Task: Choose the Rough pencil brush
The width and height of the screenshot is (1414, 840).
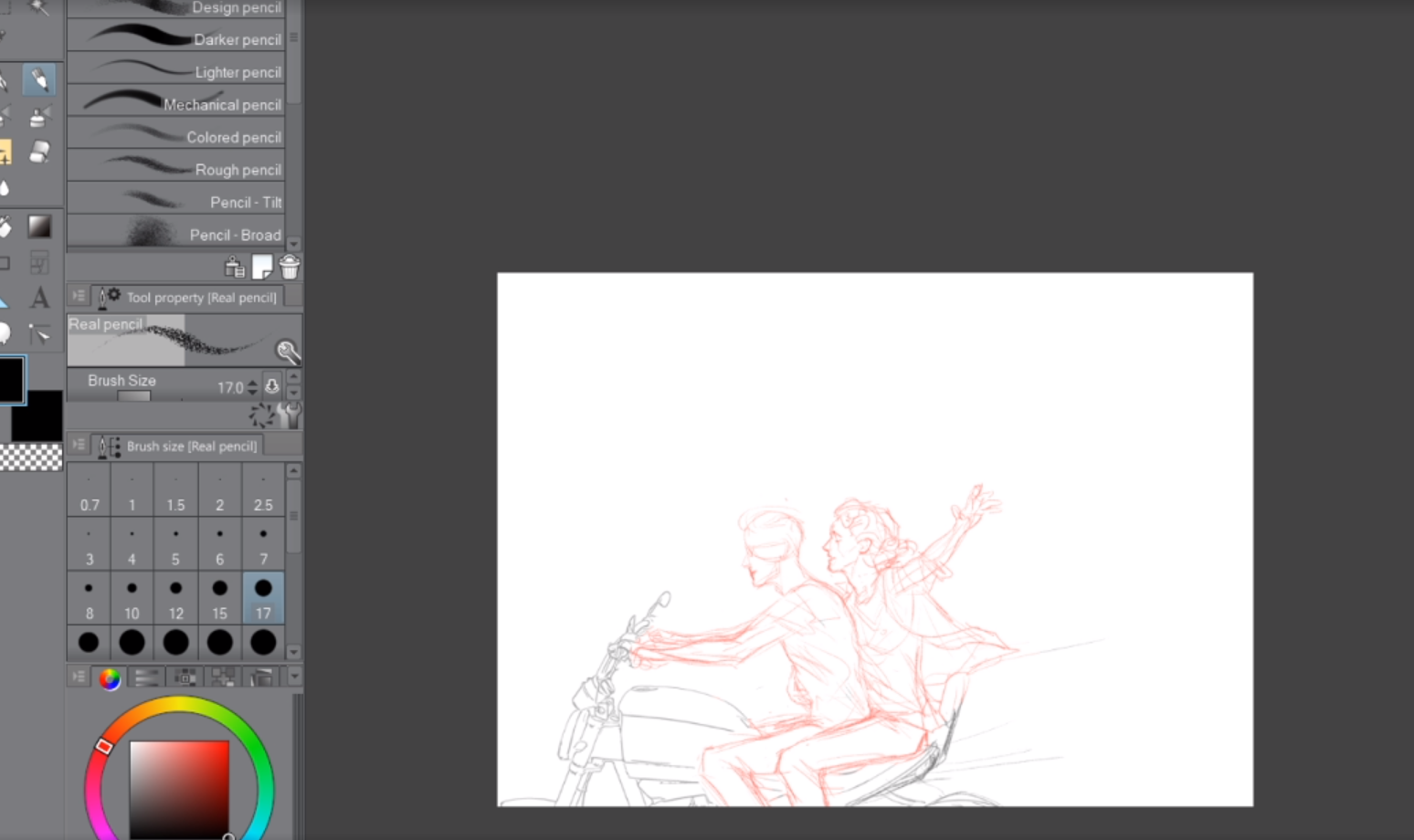Action: coord(176,168)
